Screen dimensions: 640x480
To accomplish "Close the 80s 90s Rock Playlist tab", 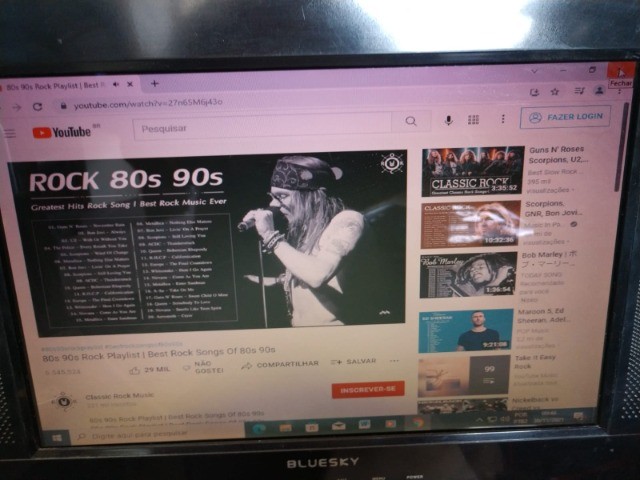I will coord(130,84).
